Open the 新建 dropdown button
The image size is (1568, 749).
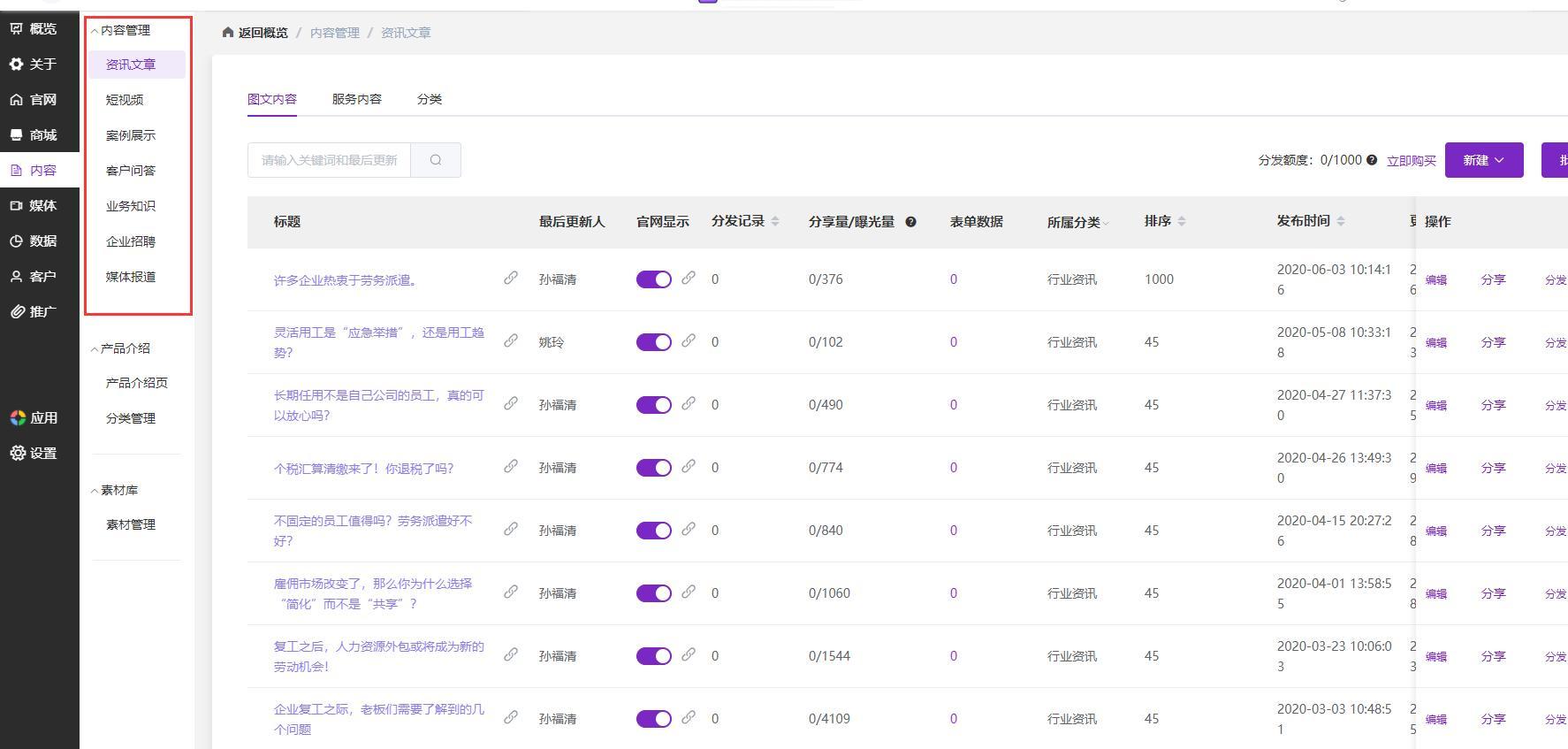point(1484,160)
